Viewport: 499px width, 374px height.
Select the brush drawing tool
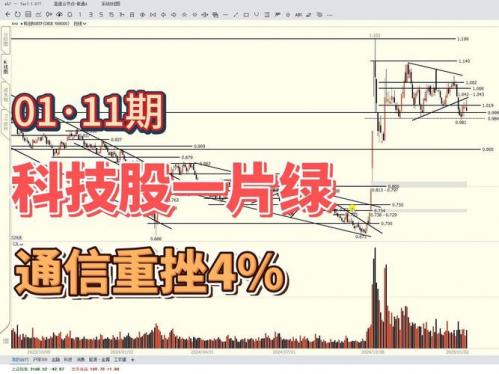tap(309, 14)
